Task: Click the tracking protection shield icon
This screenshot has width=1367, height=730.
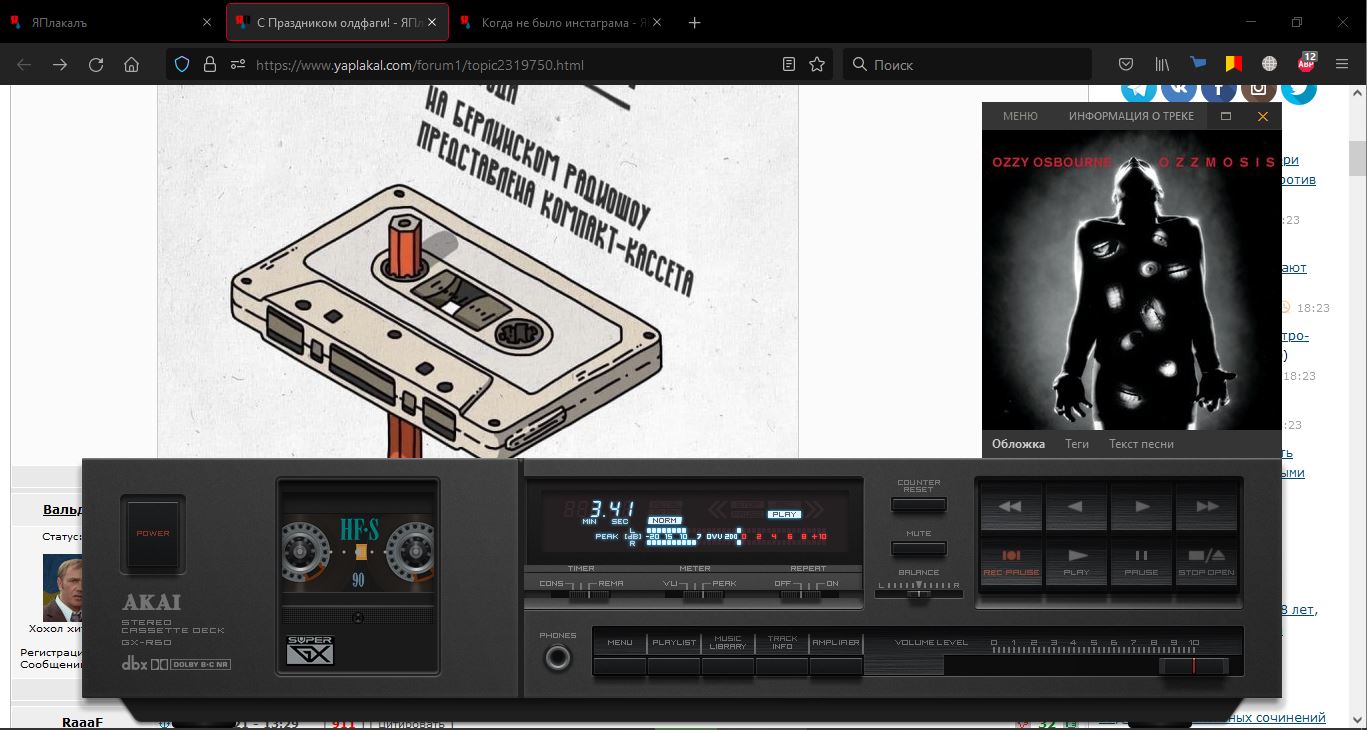Action: coord(182,64)
